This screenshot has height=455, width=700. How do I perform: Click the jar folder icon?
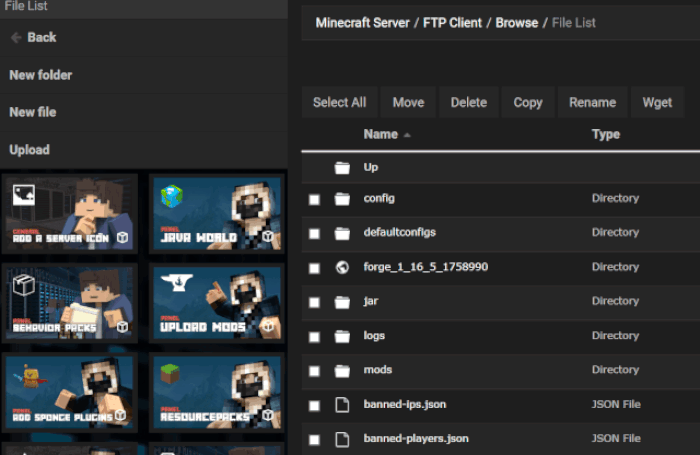point(342,301)
